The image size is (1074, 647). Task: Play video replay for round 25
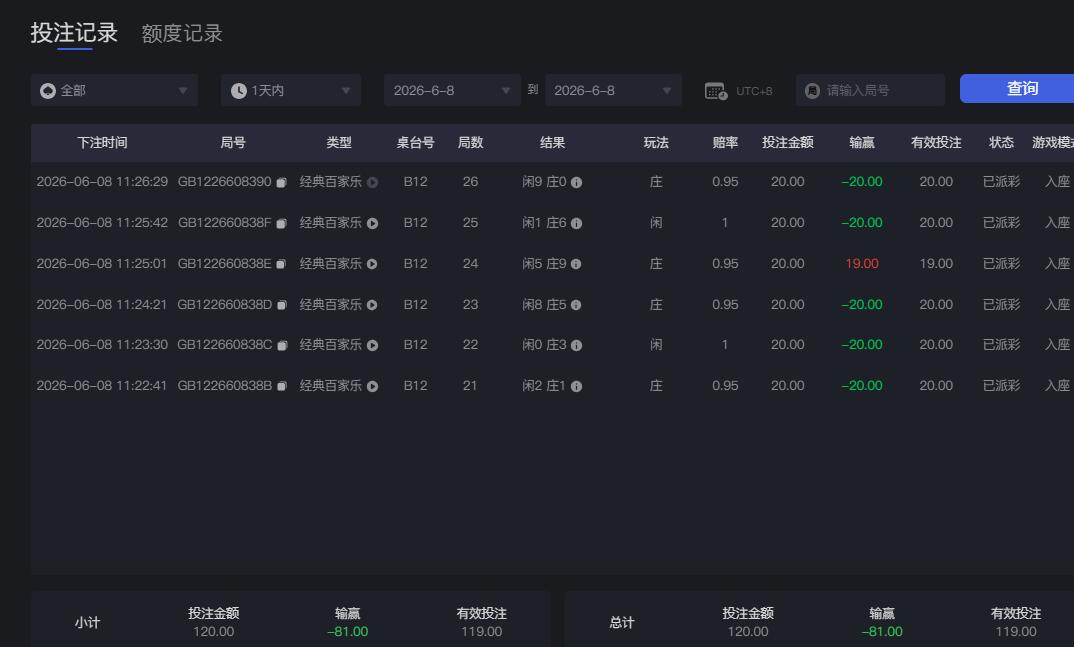click(372, 223)
